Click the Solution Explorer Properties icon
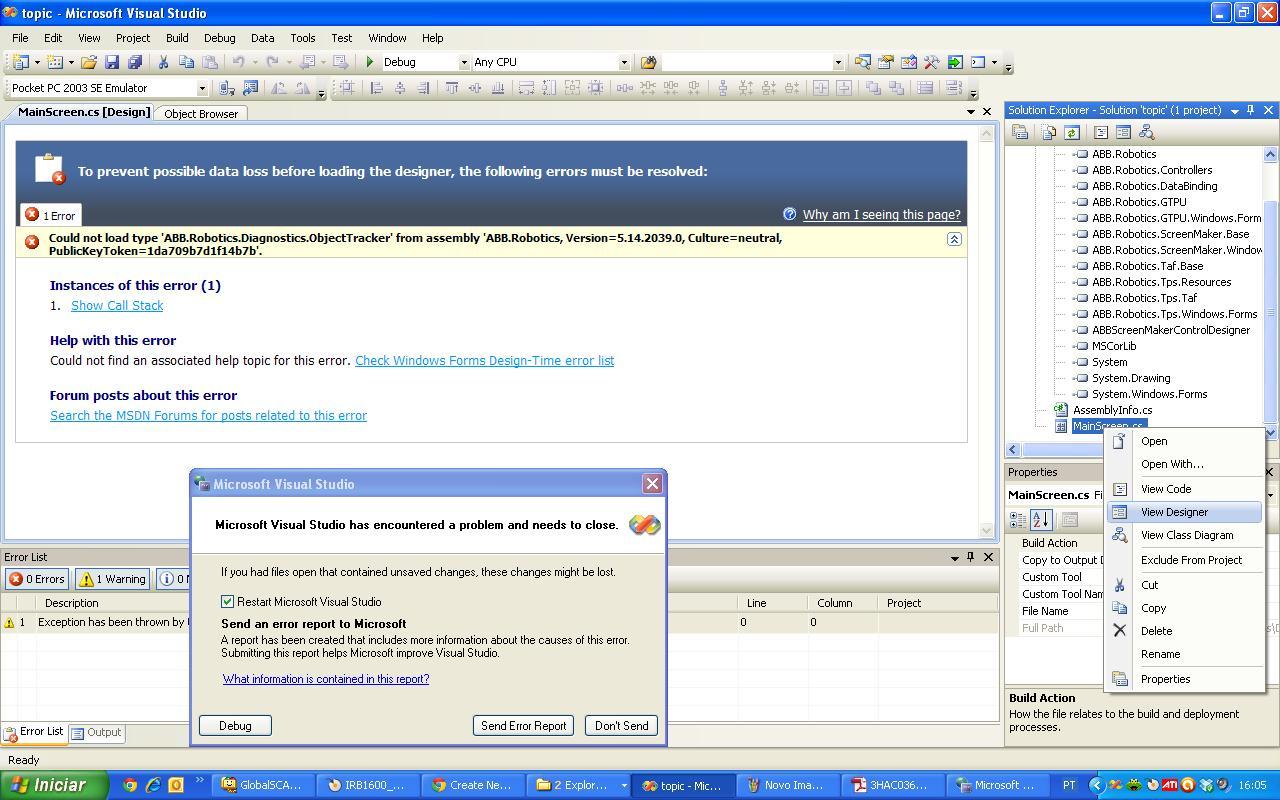Viewport: 1280px width, 800px height. point(1020,132)
